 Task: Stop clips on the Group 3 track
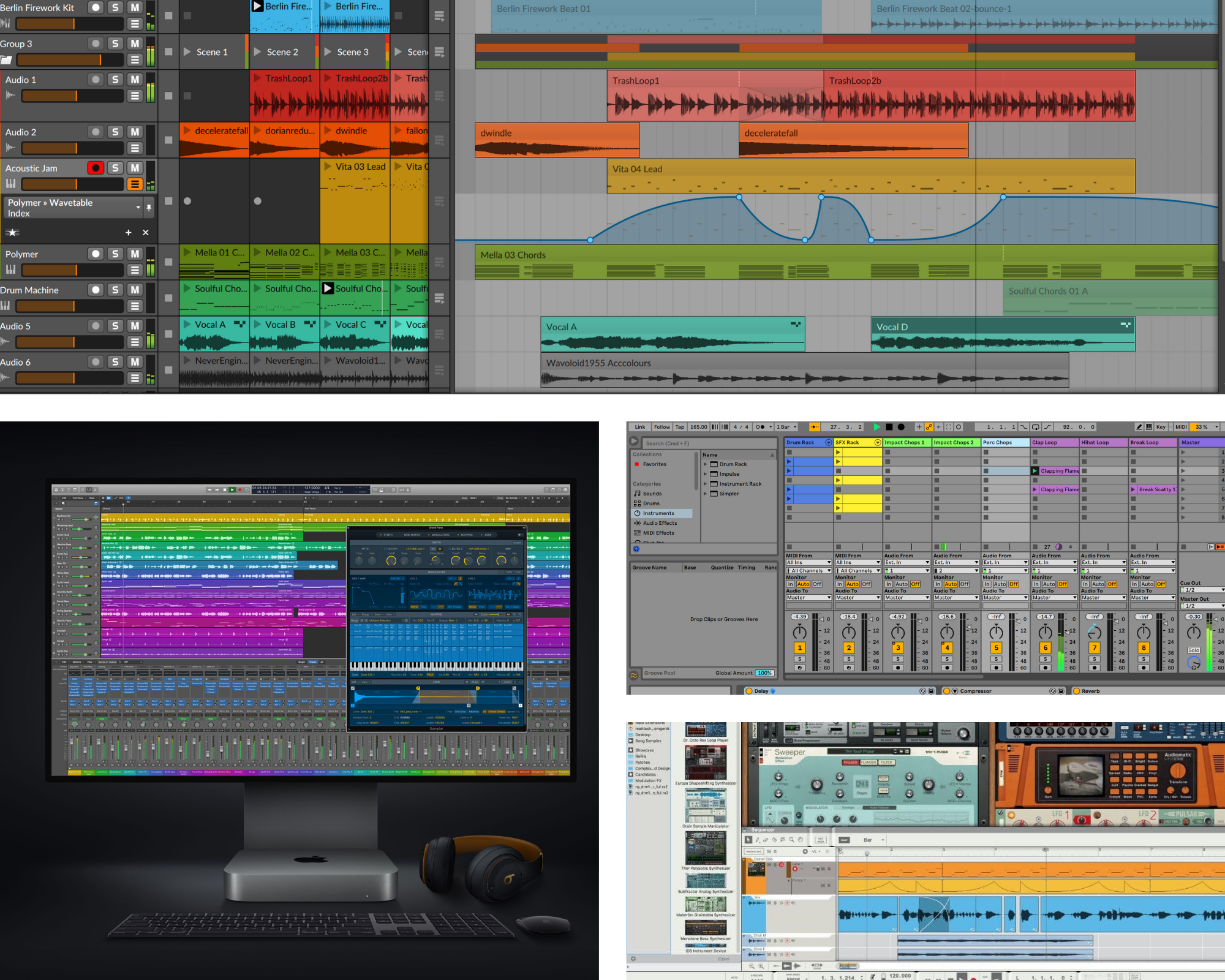(168, 52)
